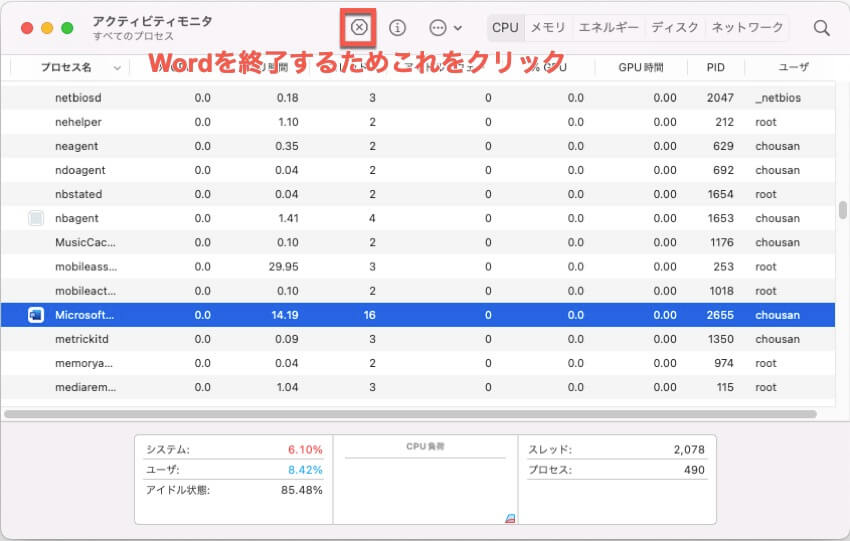Switch to the エネルギー tab
This screenshot has width=850, height=541.
click(608, 27)
